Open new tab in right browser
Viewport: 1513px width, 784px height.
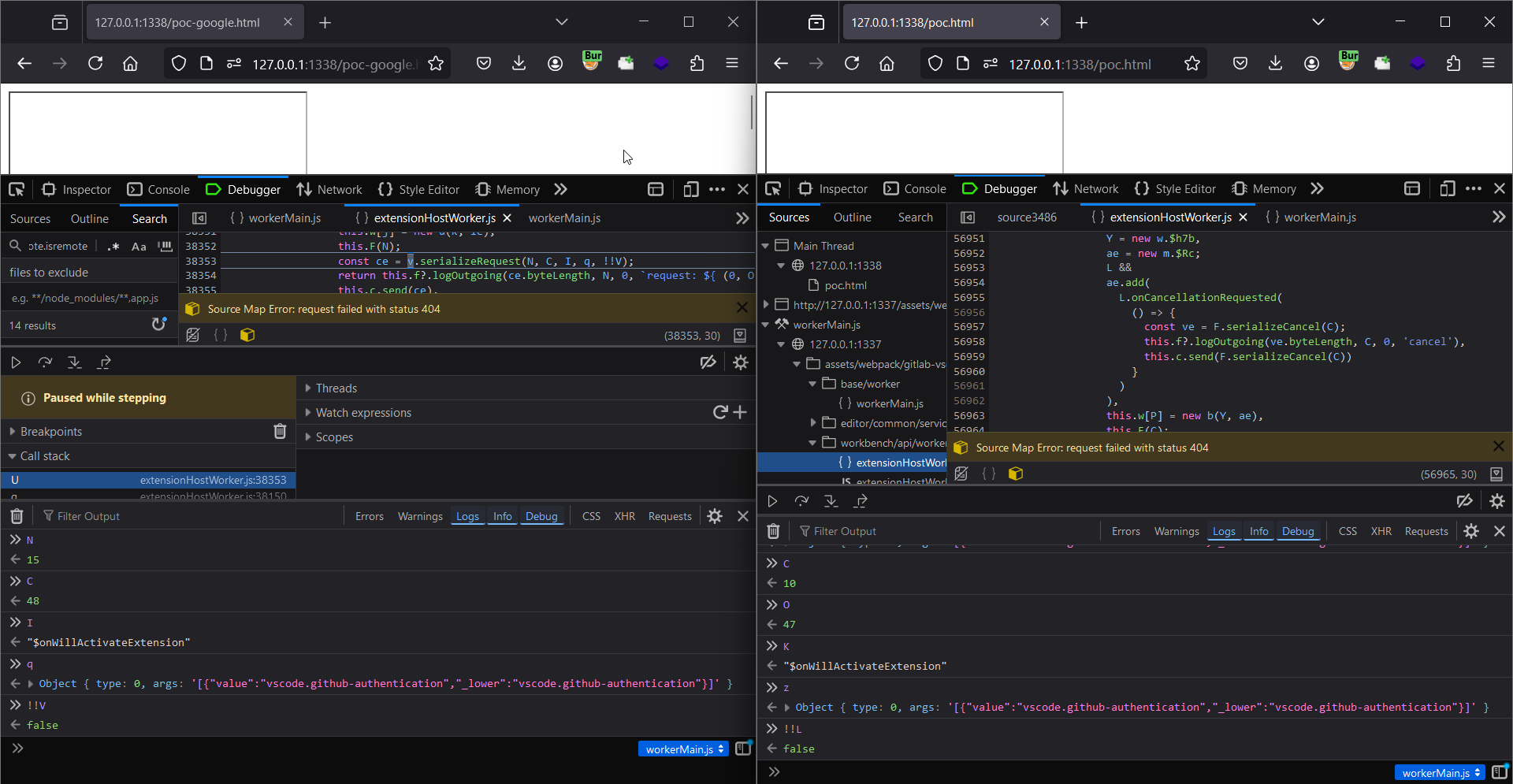pos(1082,22)
